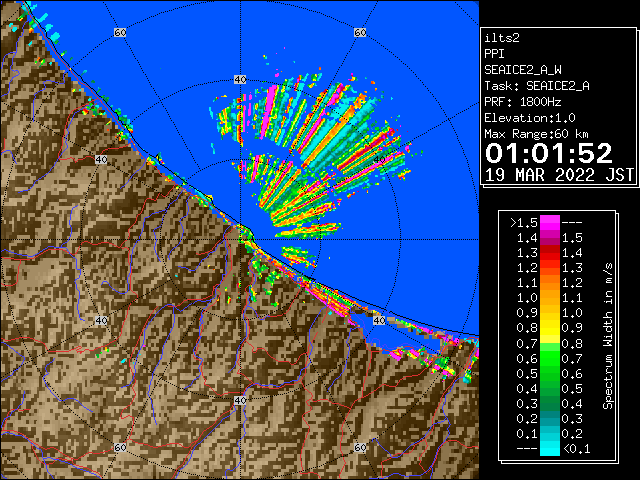Screen dimensions: 640x480
Task: Click the radar site name "ilts2"
Action: pyautogui.click(x=502, y=38)
